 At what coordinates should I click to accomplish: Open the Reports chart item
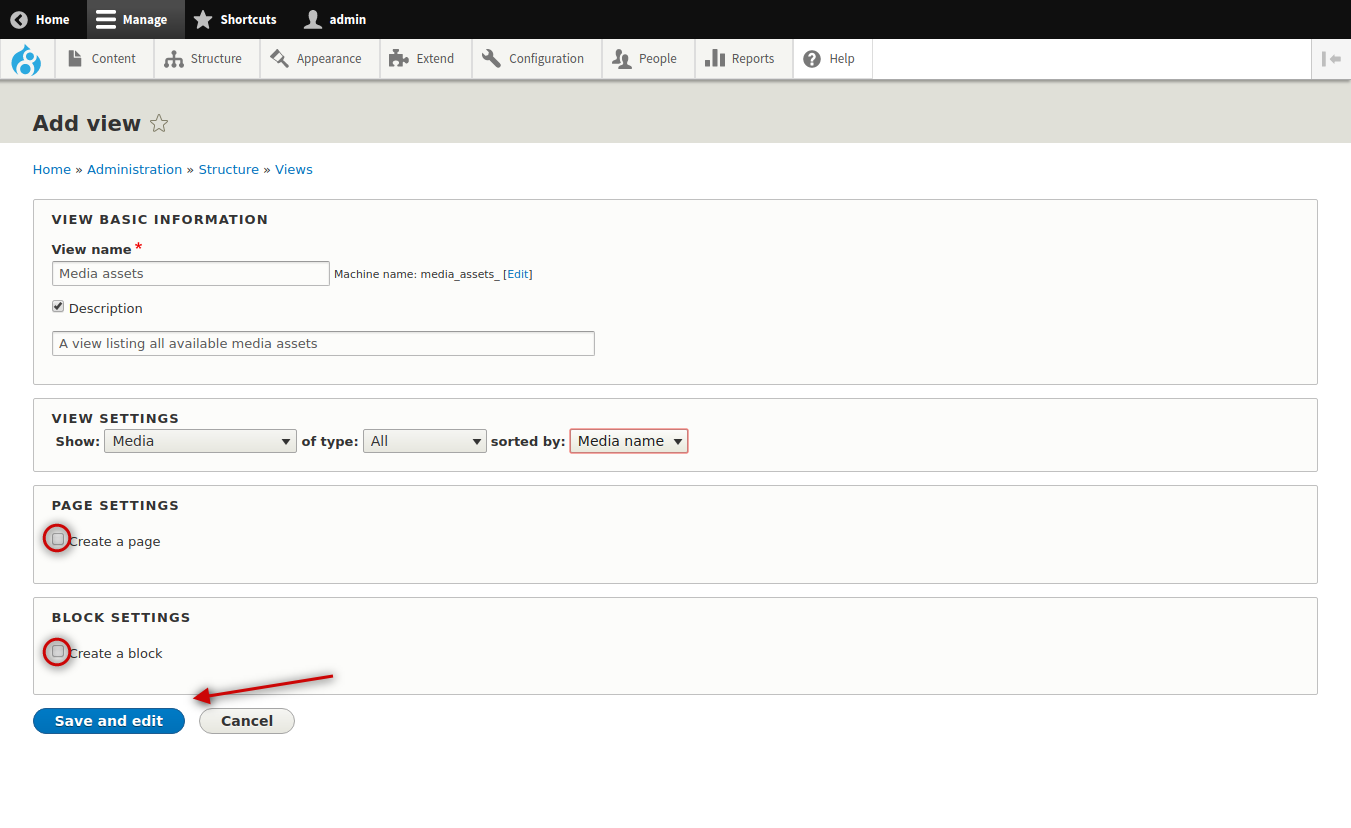click(740, 59)
